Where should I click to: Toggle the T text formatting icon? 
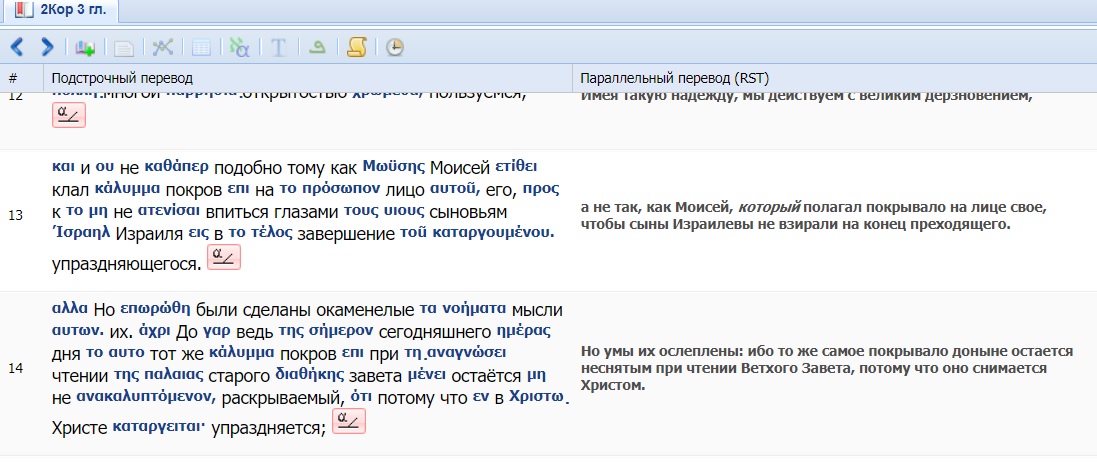pos(279,47)
